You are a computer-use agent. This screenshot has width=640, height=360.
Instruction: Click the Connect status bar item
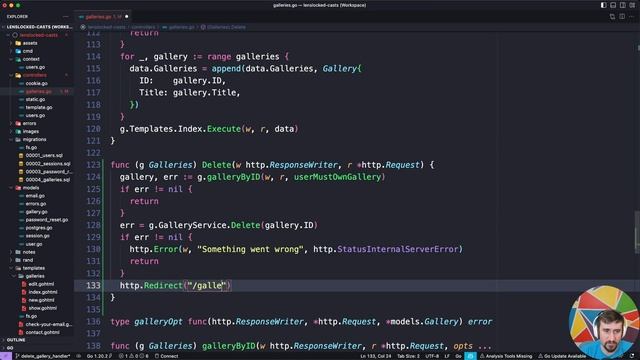167,356
